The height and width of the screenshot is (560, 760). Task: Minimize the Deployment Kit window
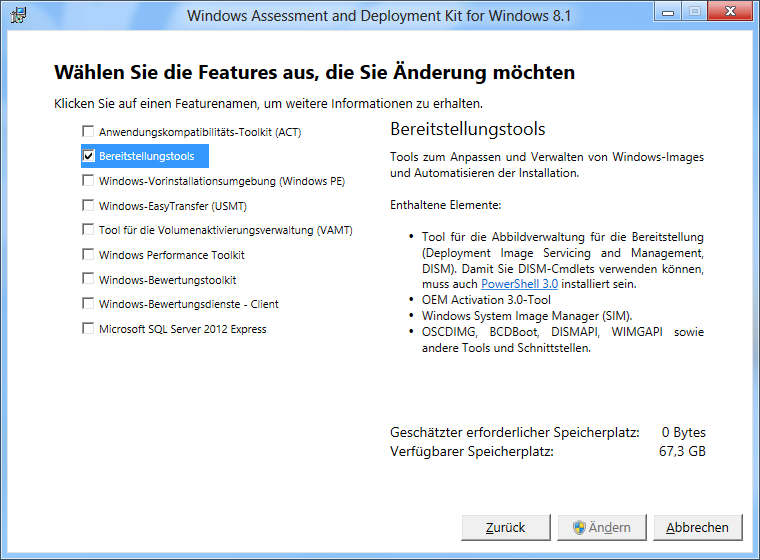coord(667,12)
